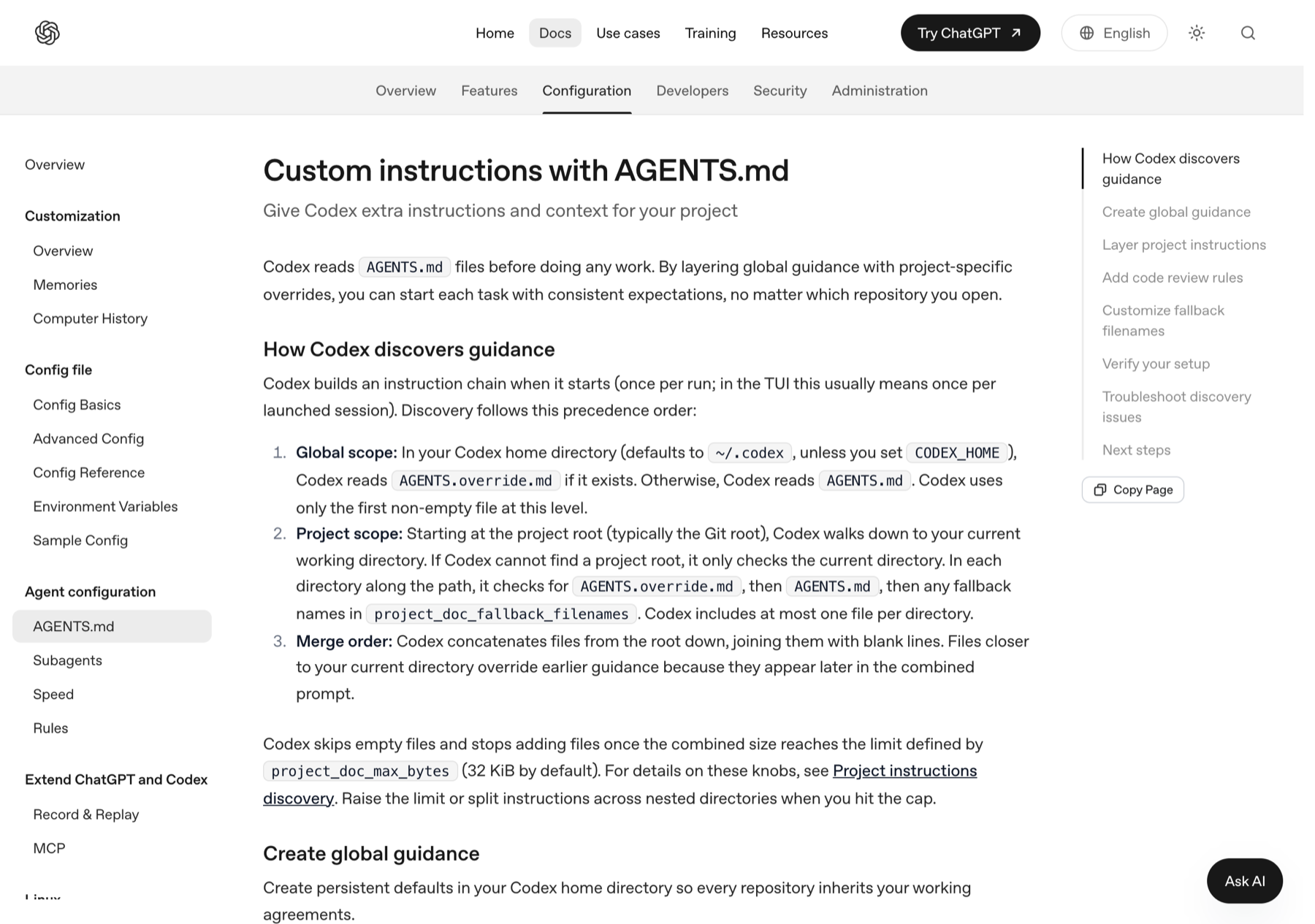Switch to the Features tab

[x=489, y=91]
